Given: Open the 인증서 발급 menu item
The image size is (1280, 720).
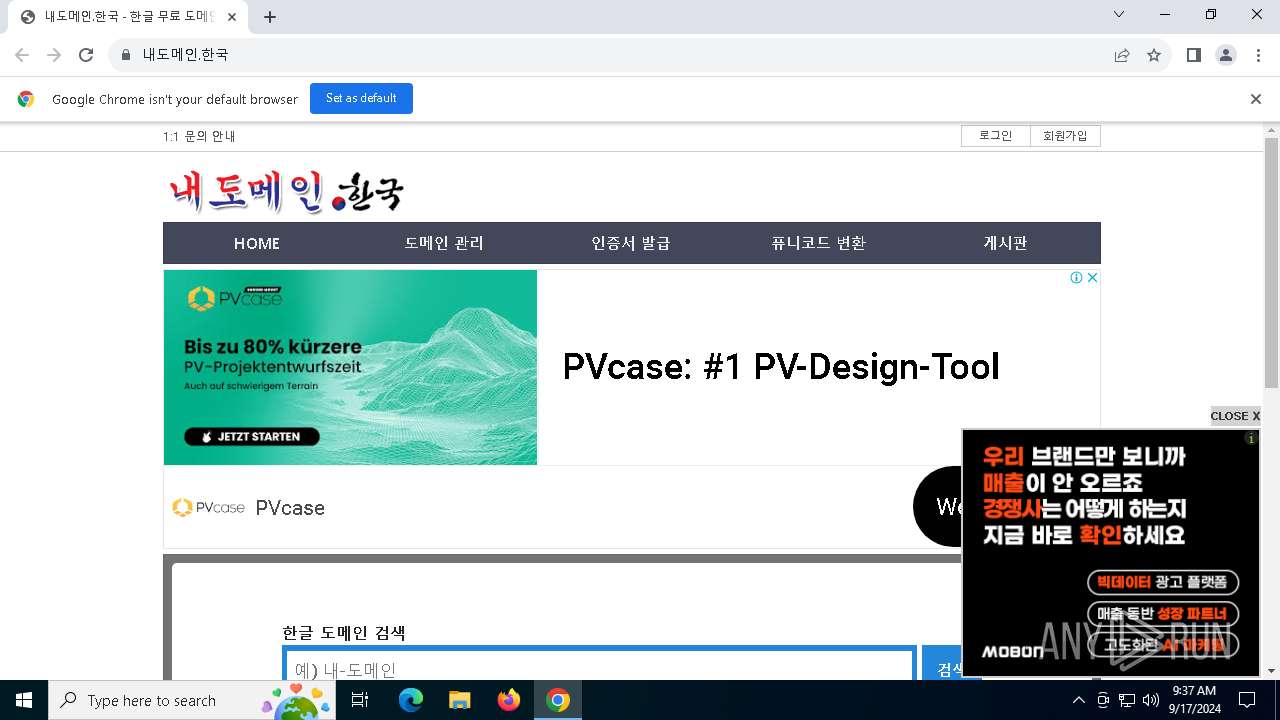Looking at the screenshot, I should pos(631,243).
